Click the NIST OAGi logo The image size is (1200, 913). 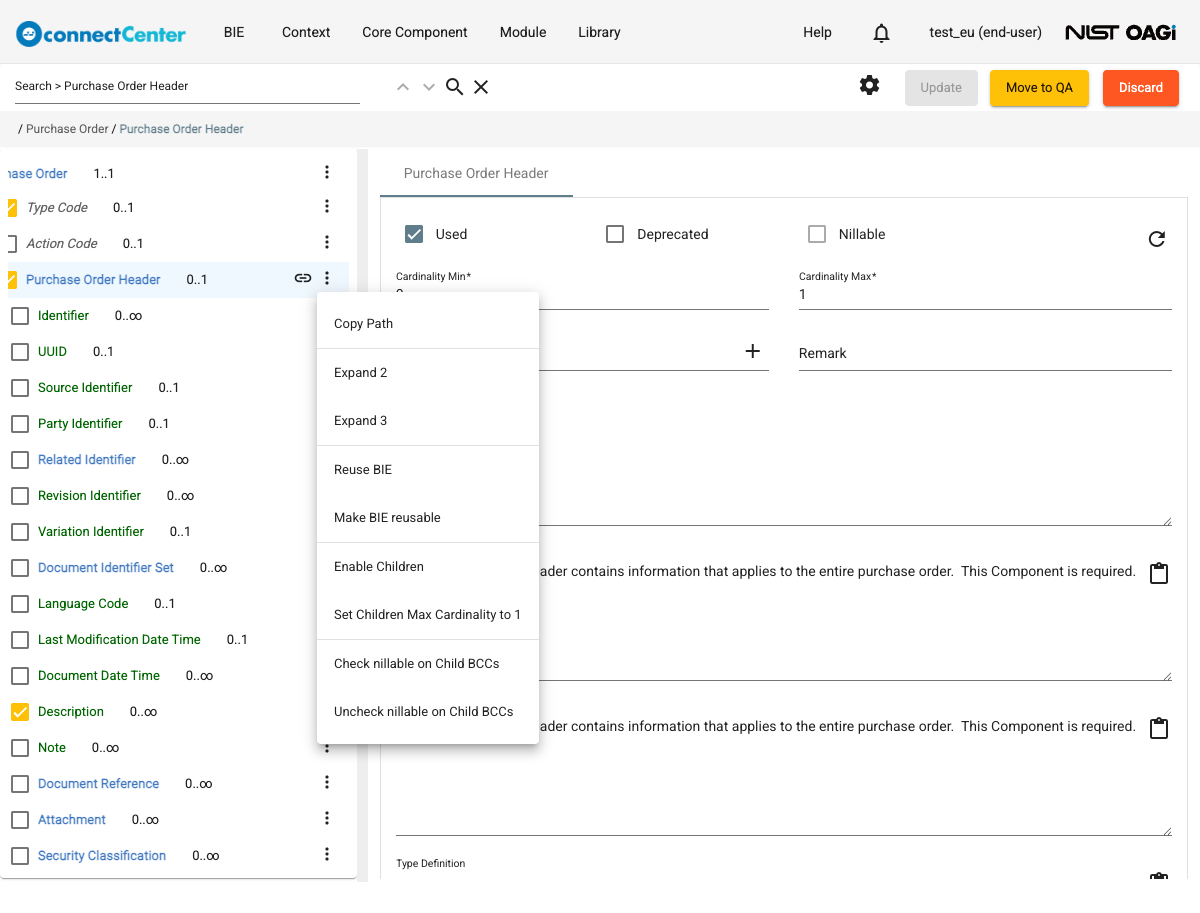point(1121,33)
